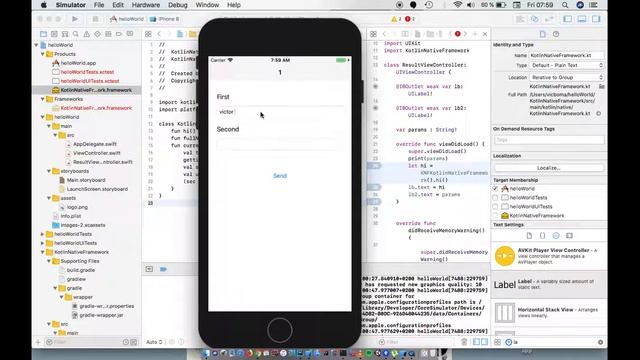This screenshot has width=640, height=360.
Task: Stop the running app in Xcode toolbar
Action: pos(95,19)
